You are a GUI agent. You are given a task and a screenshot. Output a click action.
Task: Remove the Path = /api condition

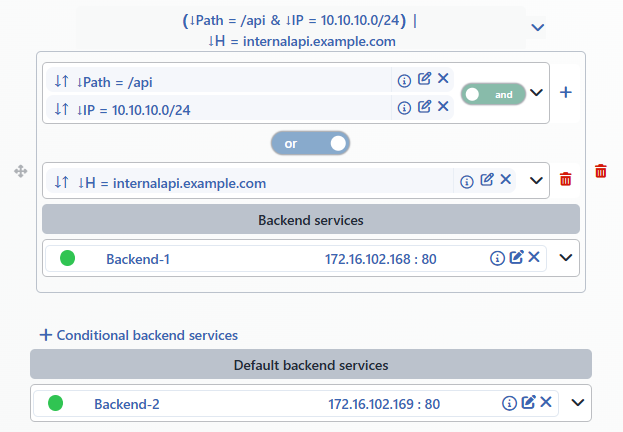click(443, 78)
